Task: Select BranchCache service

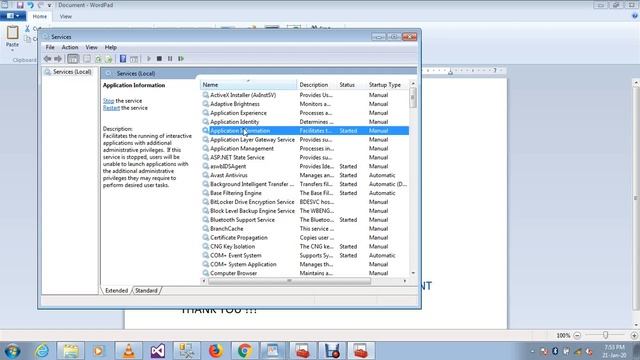Action: 305,229
